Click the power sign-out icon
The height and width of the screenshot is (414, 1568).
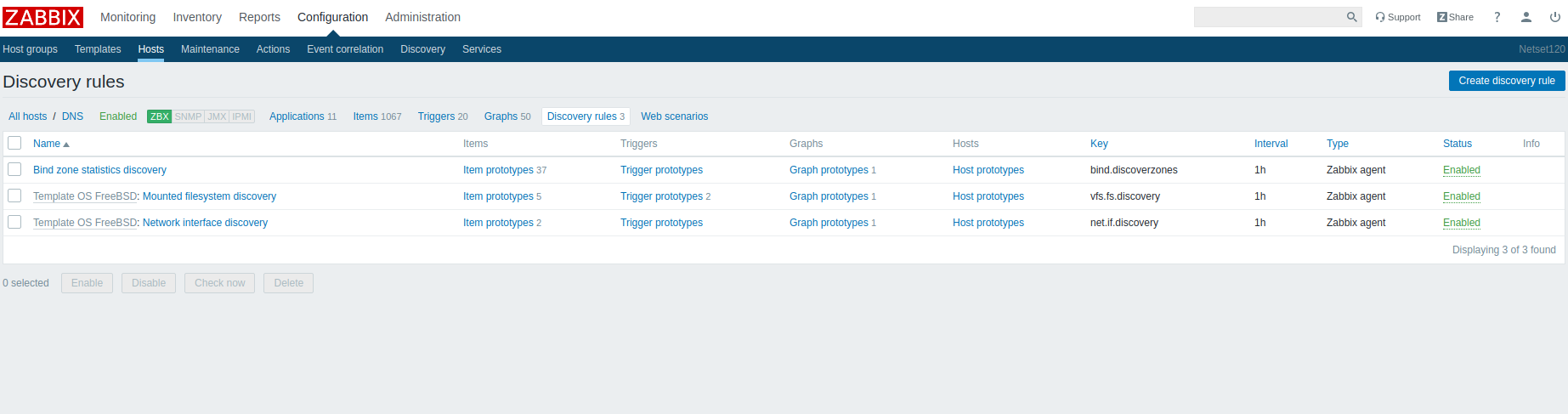1555,17
